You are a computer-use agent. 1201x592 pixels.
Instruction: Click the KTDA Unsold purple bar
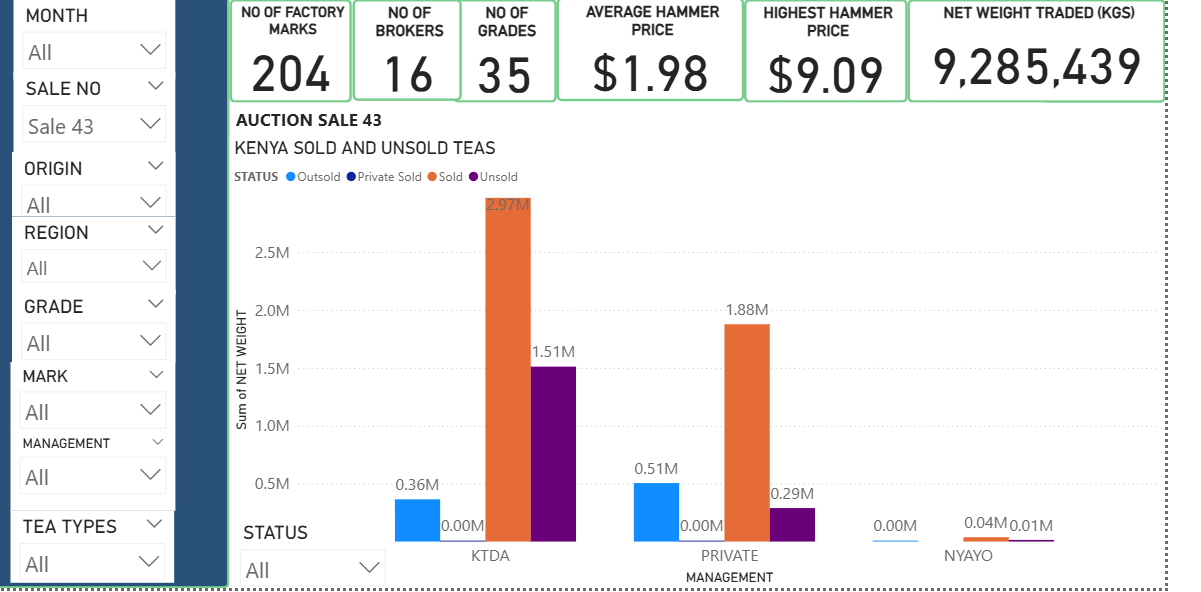click(x=553, y=454)
